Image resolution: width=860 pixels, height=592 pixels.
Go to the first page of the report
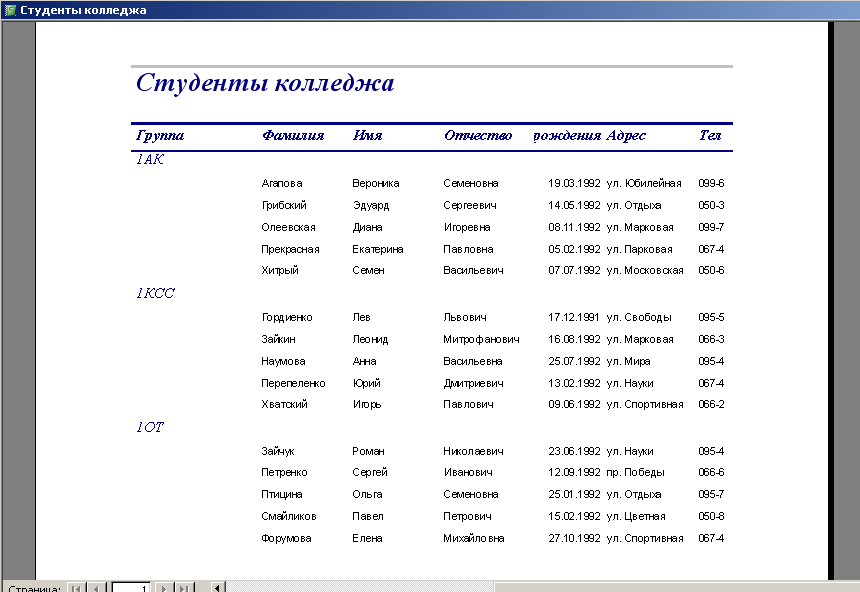click(x=76, y=588)
